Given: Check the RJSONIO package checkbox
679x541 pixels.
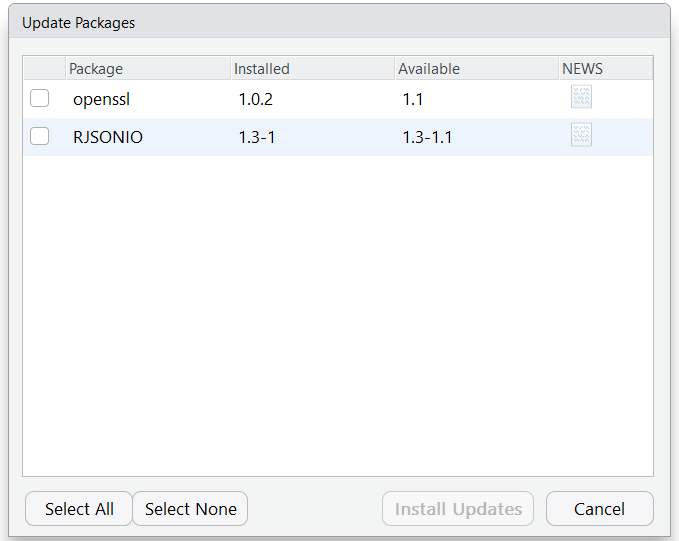Looking at the screenshot, I should click(40, 137).
